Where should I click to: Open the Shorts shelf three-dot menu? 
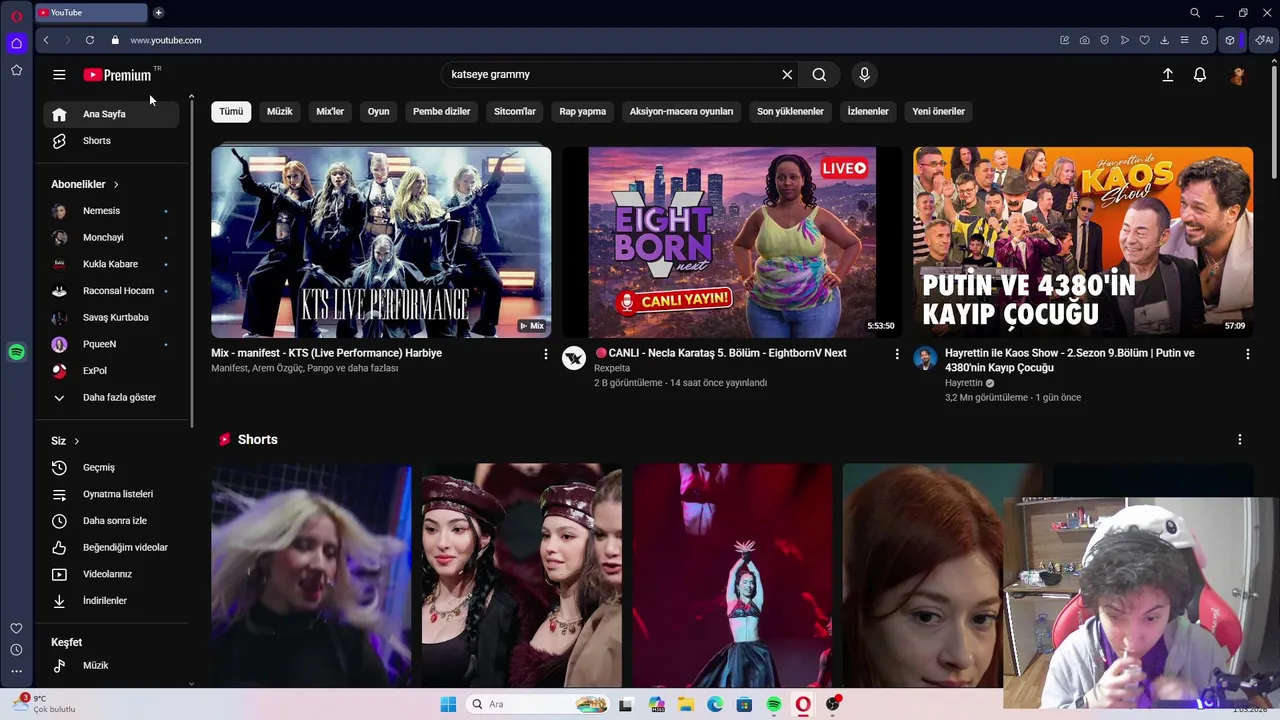coord(1239,440)
